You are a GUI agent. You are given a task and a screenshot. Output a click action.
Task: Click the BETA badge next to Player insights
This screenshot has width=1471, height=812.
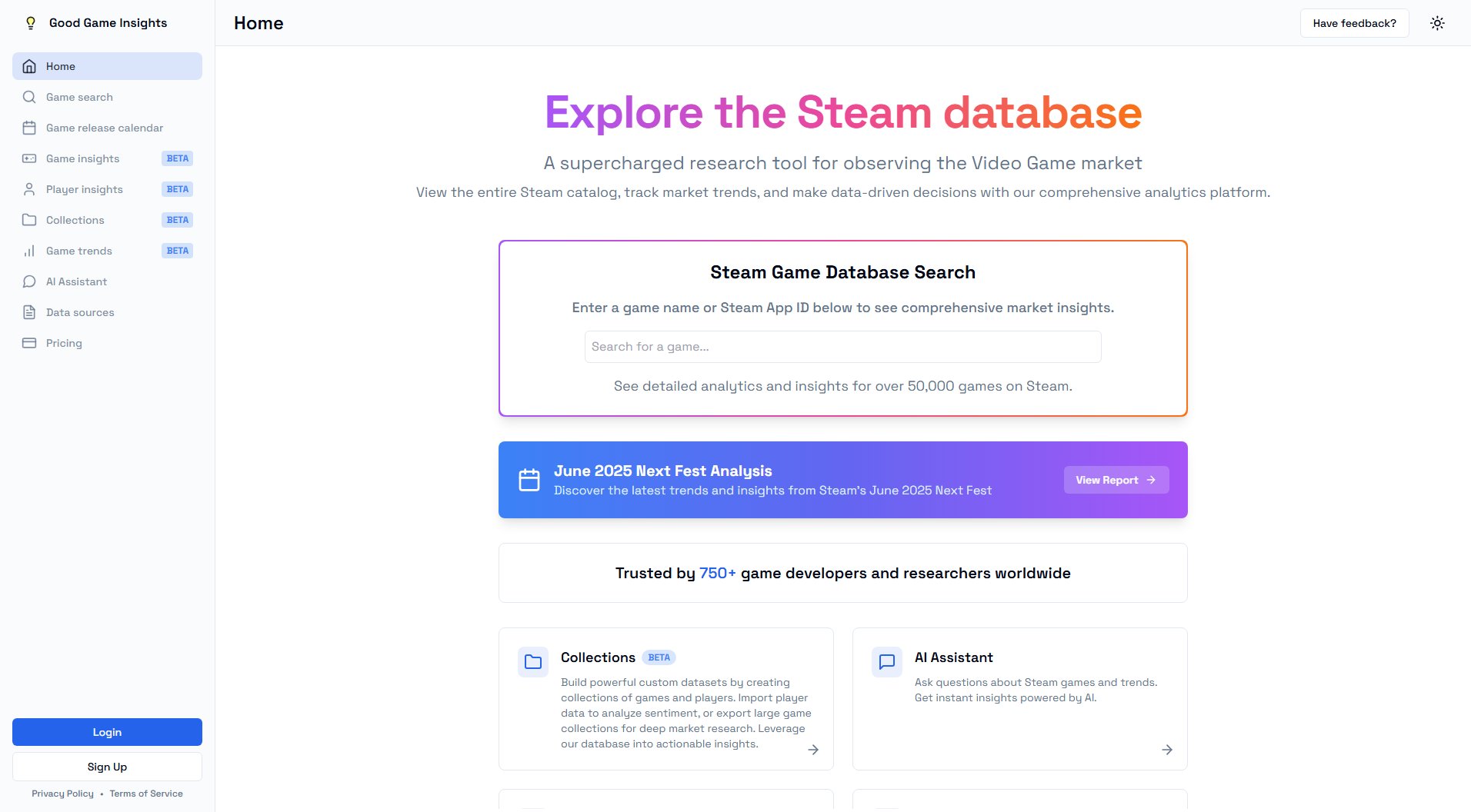178,189
